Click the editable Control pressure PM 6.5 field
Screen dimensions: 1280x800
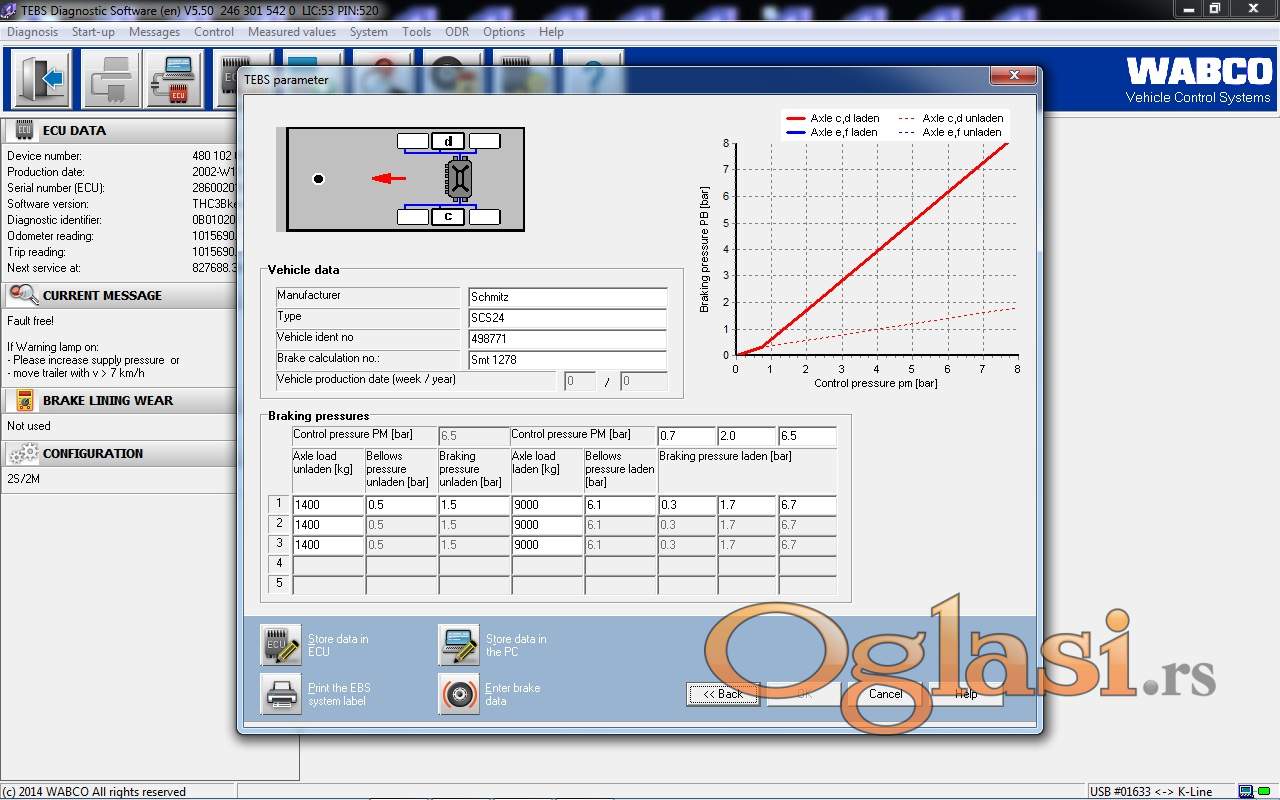[x=807, y=436]
